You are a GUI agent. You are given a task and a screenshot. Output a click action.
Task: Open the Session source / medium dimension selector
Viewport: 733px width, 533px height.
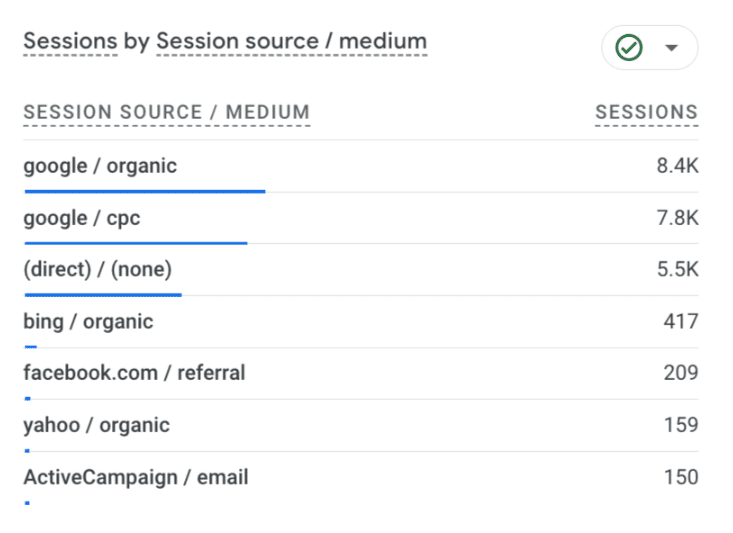coord(292,41)
